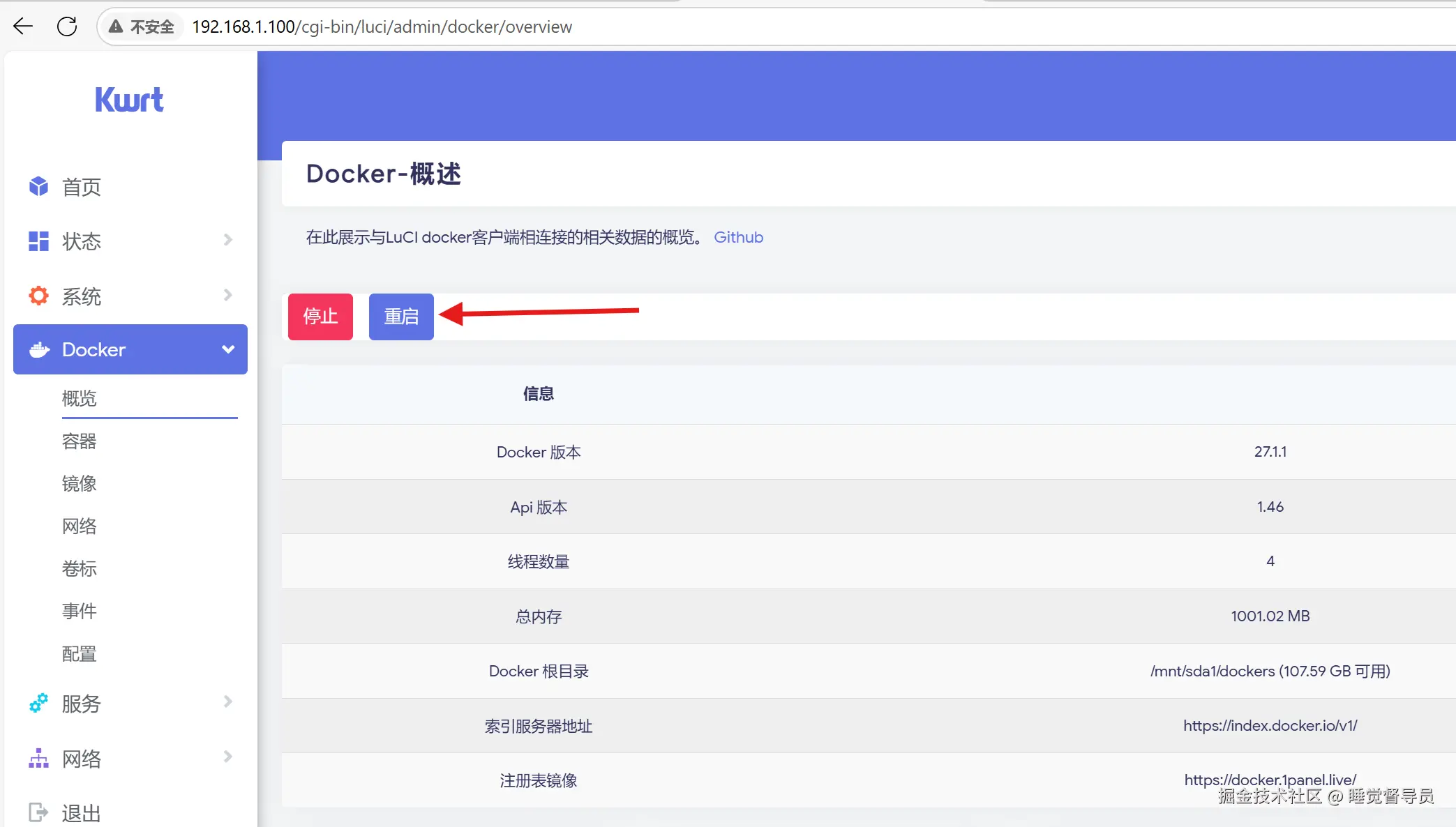
Task: Click the Kwrt logo
Action: pos(129,100)
